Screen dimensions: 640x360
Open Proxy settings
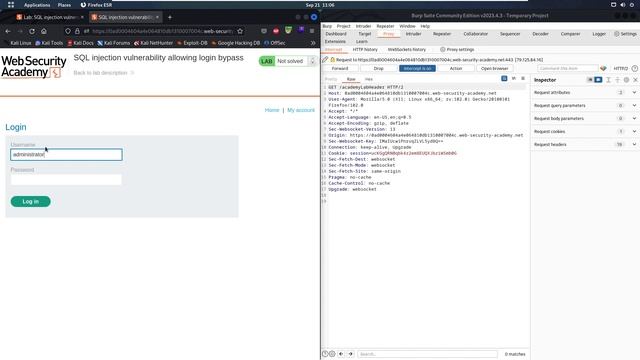click(457, 49)
